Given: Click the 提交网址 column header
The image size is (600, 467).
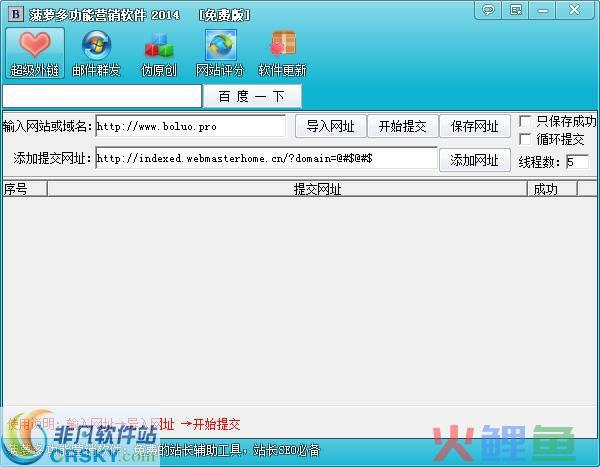Looking at the screenshot, I should (x=287, y=189).
